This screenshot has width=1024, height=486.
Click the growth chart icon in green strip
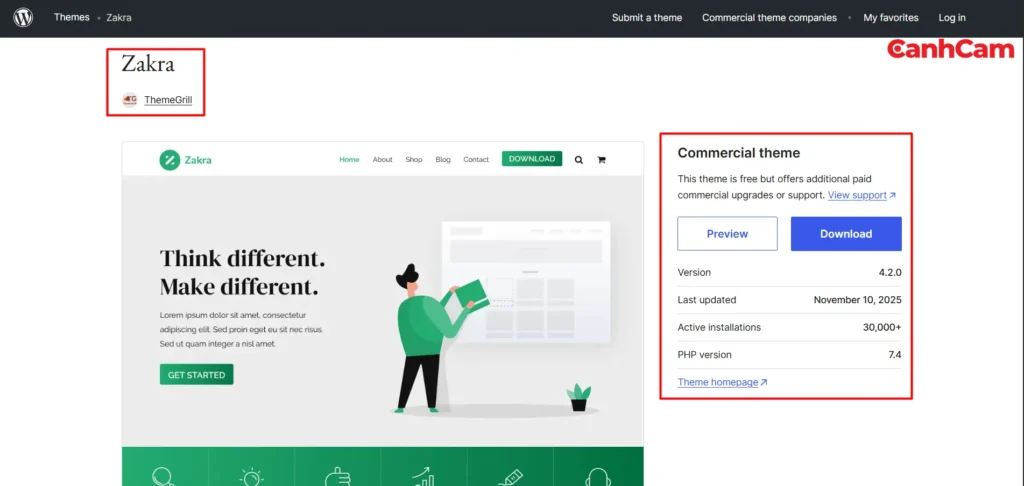pos(424,476)
